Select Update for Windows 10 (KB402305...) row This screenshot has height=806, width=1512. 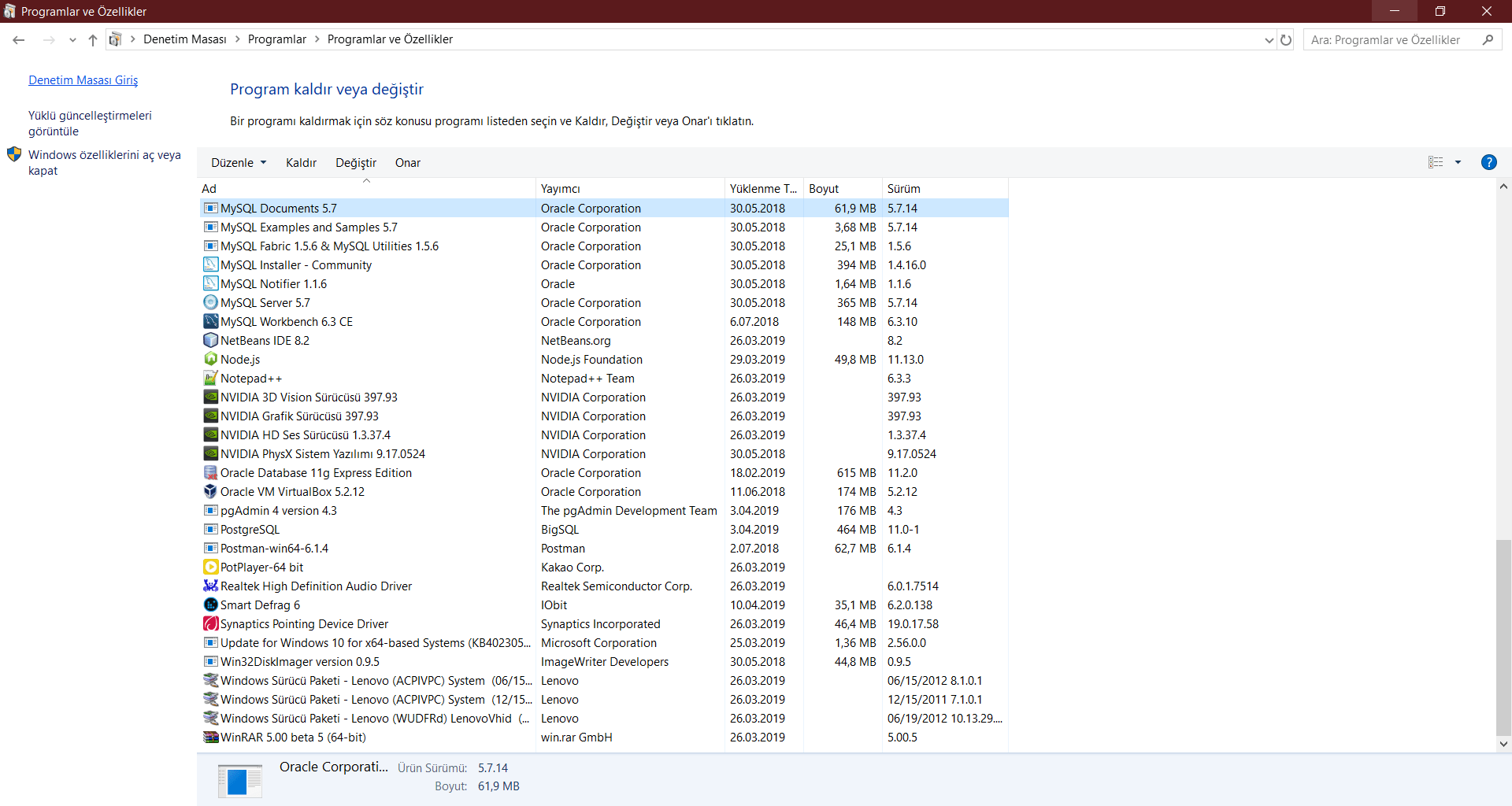(604, 642)
